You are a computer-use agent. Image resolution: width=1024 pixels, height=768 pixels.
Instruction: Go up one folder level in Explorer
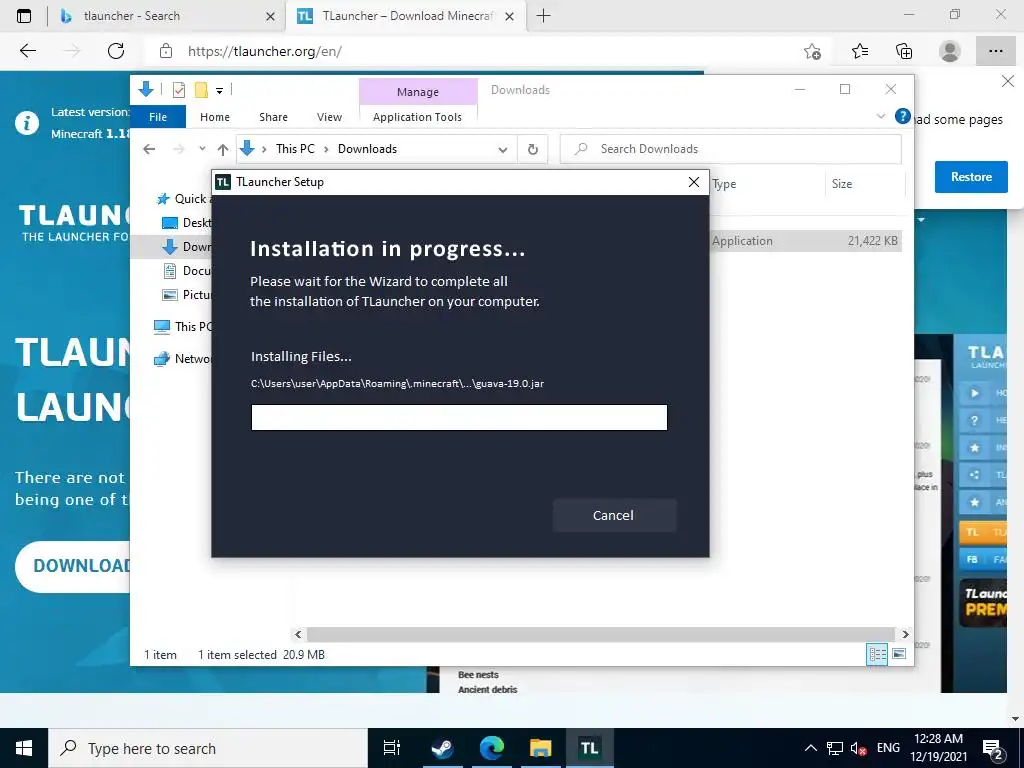click(223, 149)
